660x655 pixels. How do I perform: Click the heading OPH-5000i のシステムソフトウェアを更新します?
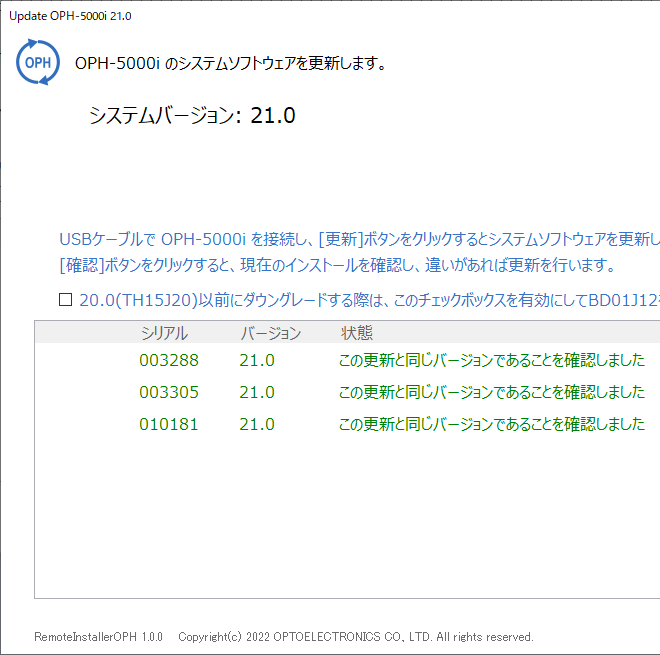point(230,63)
